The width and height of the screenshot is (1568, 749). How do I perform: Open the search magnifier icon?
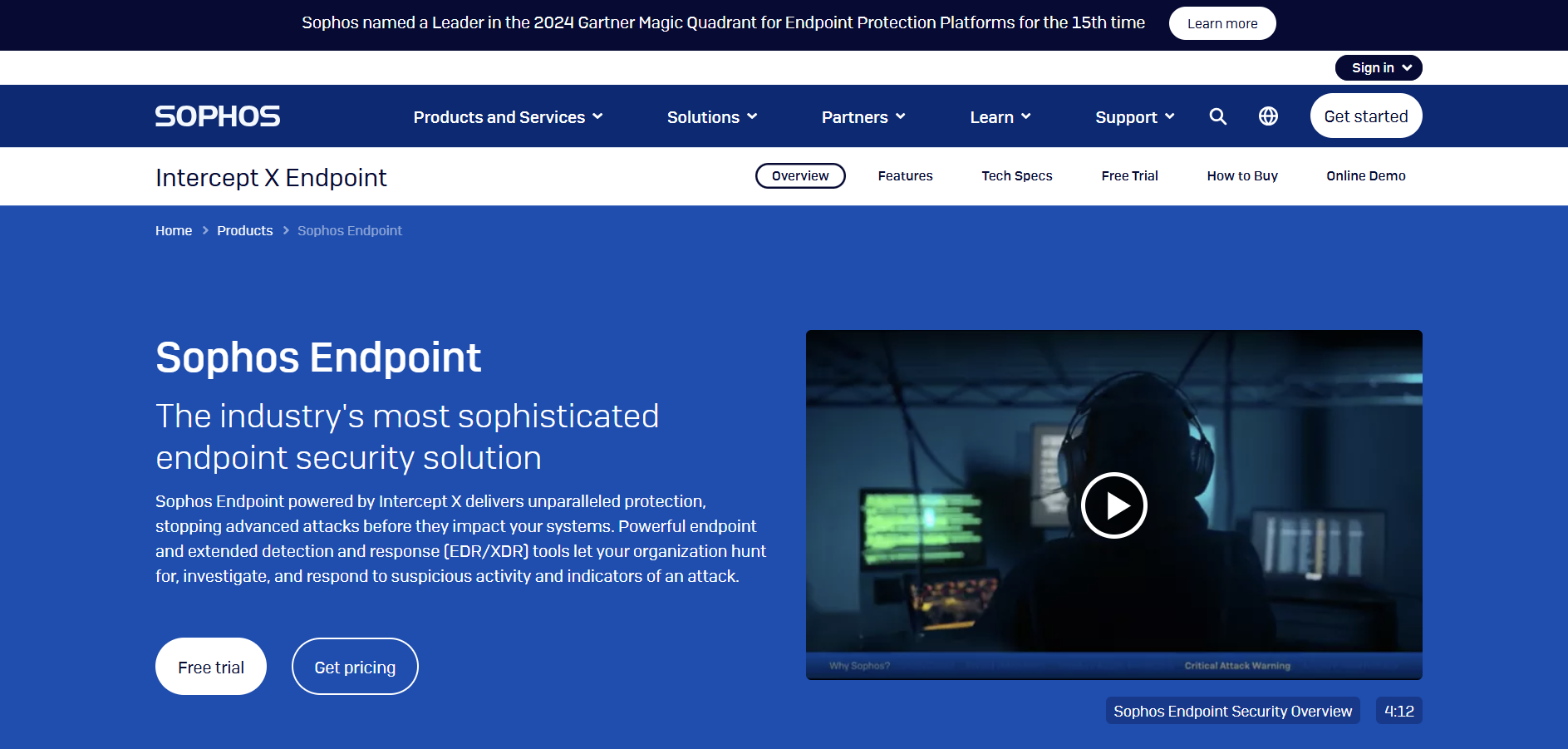tap(1217, 116)
